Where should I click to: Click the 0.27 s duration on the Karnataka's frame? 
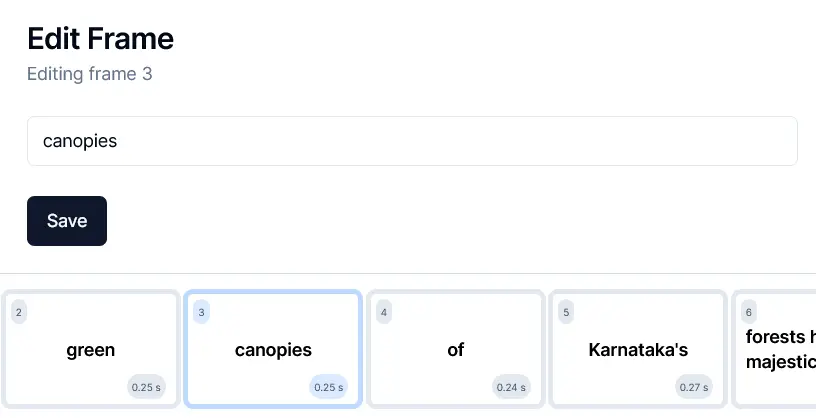click(694, 387)
